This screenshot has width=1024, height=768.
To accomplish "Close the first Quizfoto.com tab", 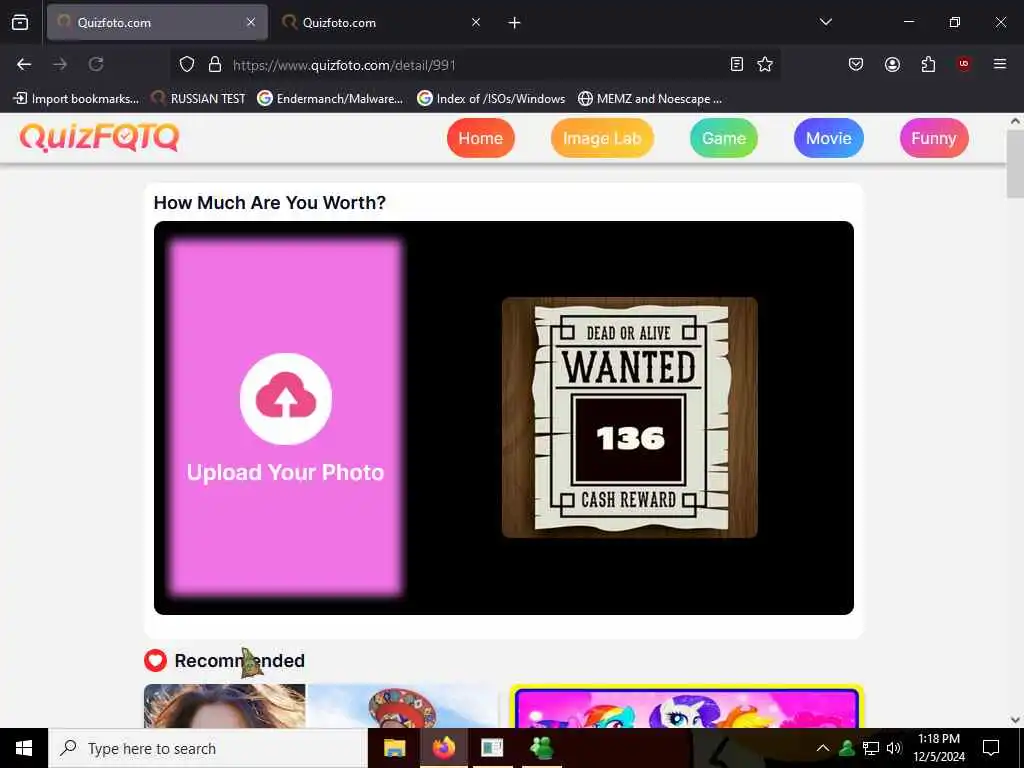I will pyautogui.click(x=251, y=22).
